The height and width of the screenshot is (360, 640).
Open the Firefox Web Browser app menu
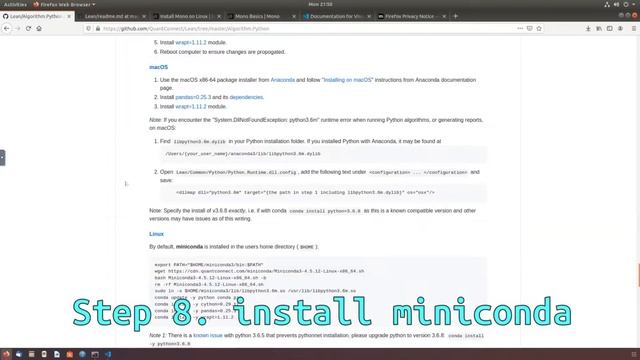[64, 4]
